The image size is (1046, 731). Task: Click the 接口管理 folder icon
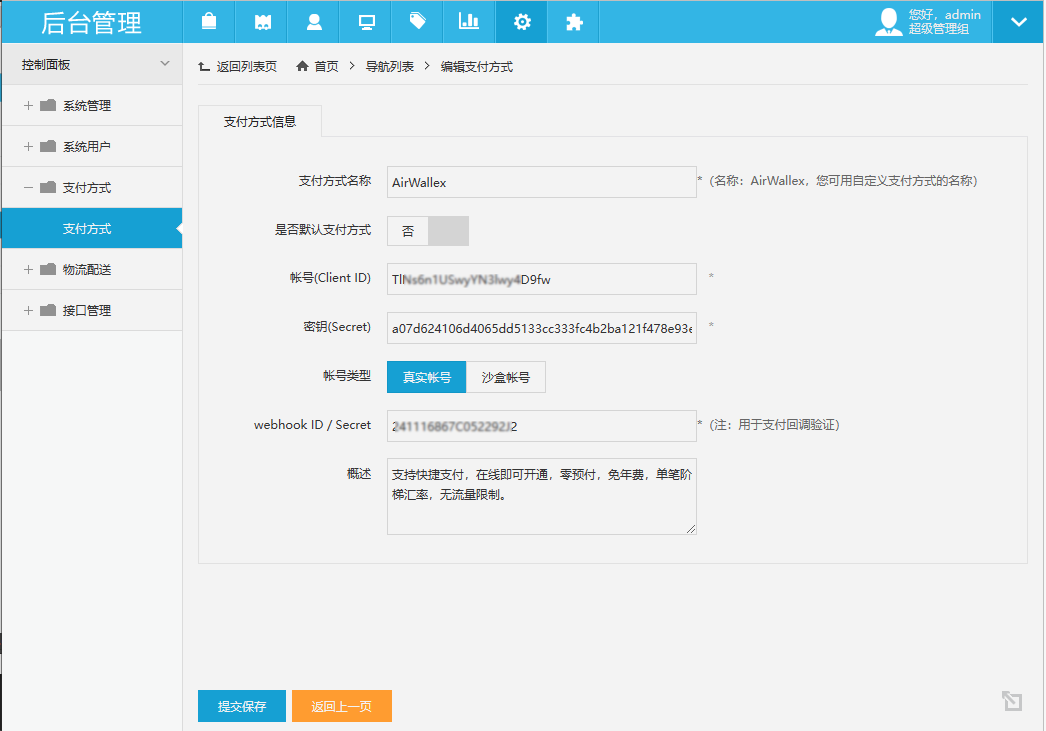48,310
